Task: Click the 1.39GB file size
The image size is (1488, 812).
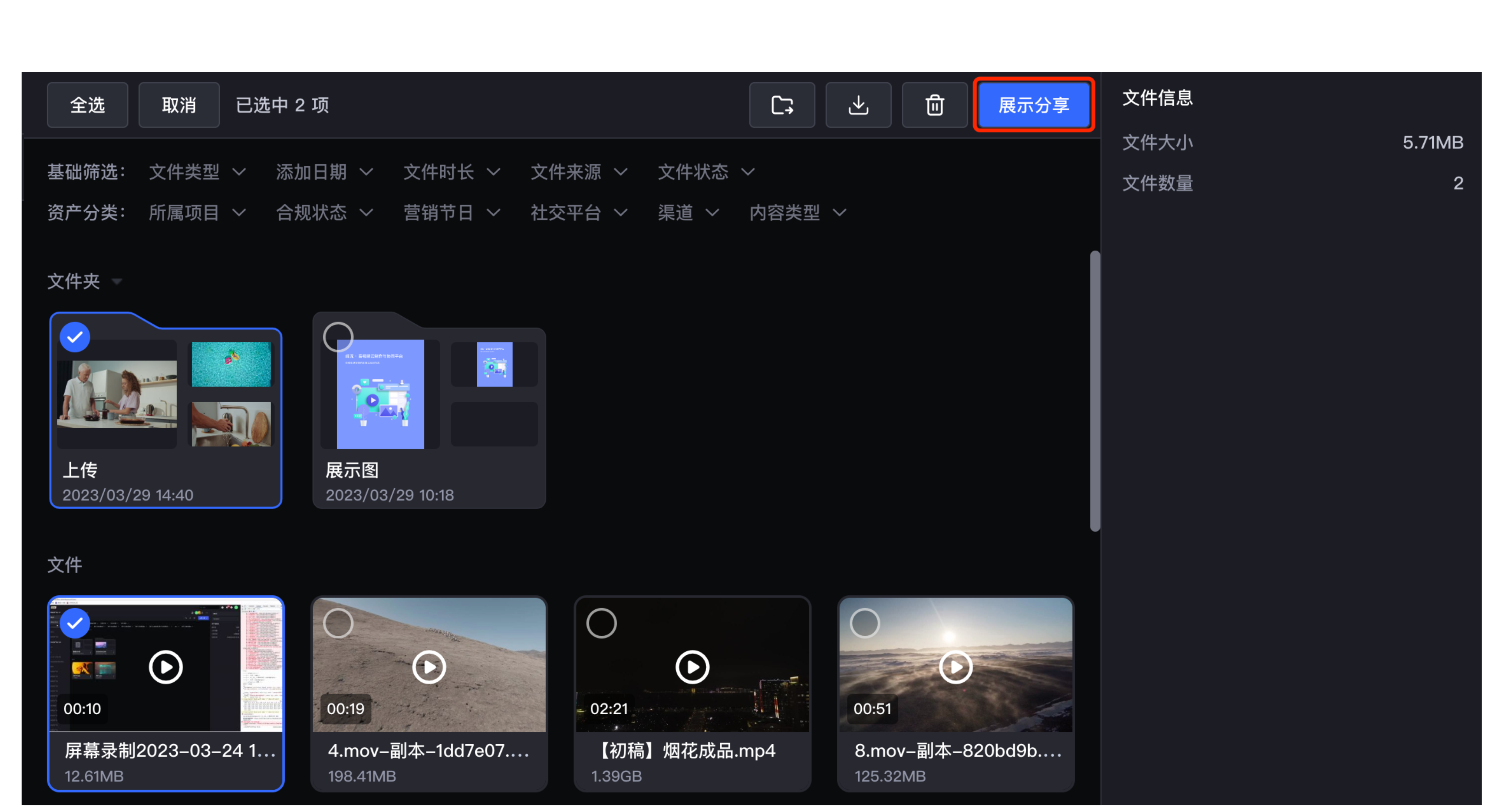Action: pyautogui.click(x=616, y=776)
